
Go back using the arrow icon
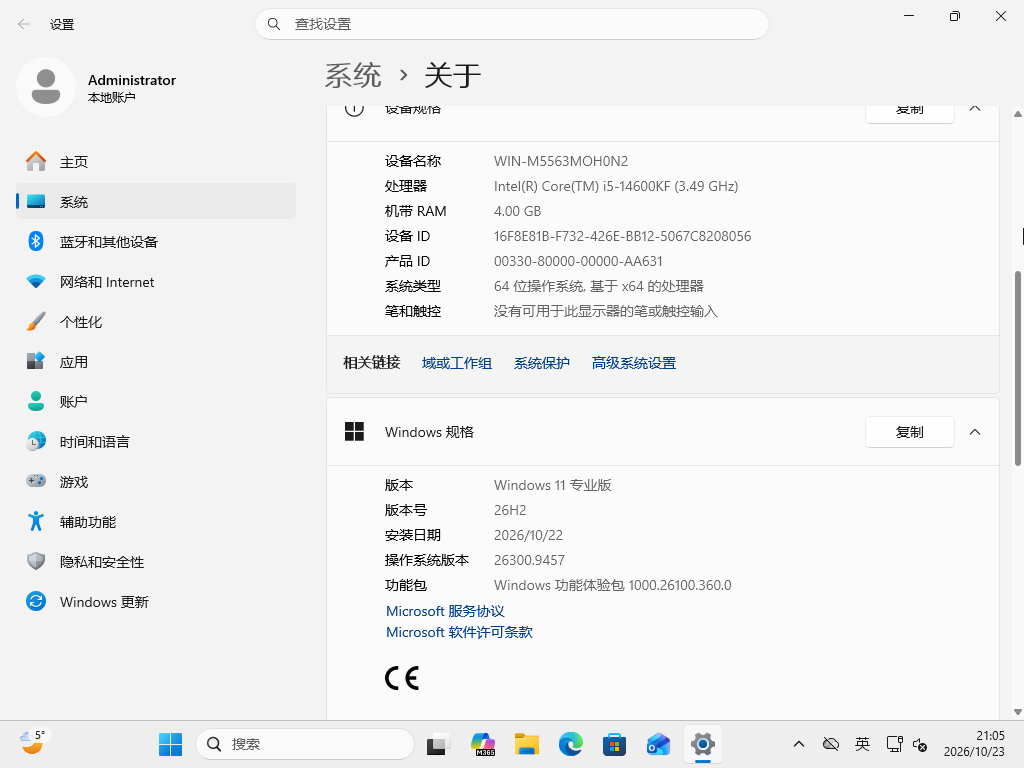[24, 24]
